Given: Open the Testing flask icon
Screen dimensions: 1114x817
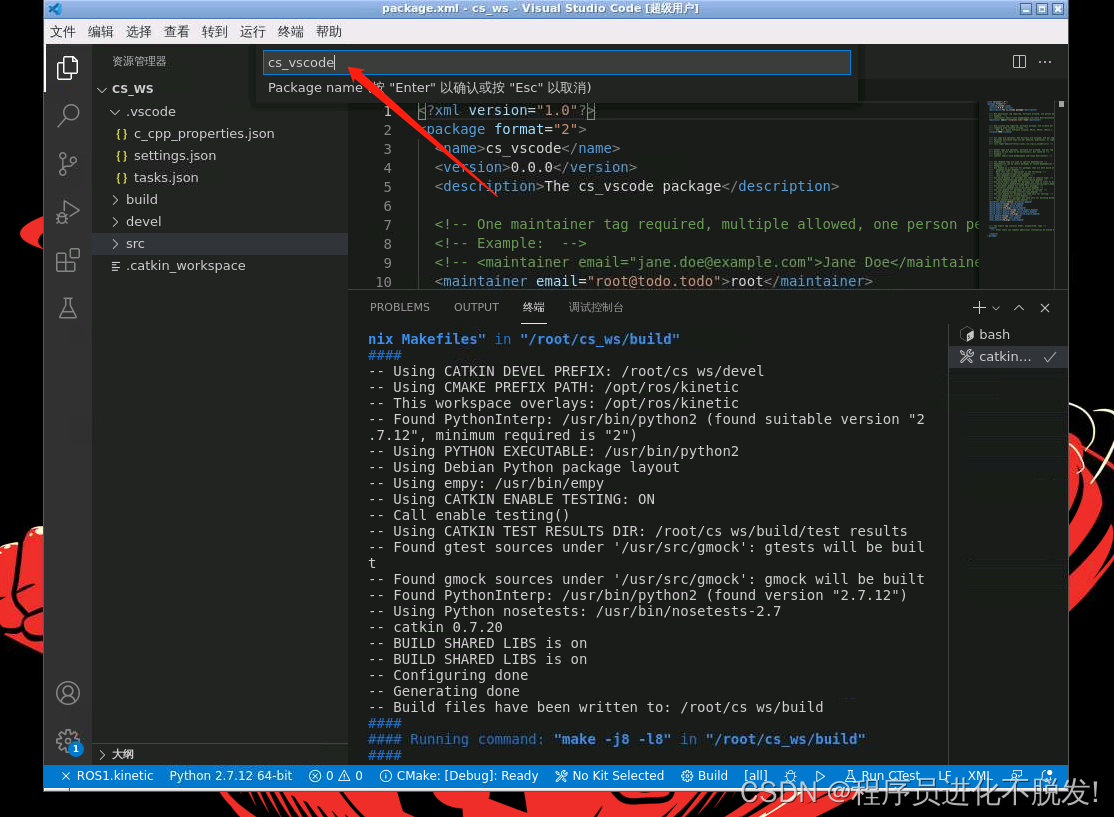Looking at the screenshot, I should [67, 308].
